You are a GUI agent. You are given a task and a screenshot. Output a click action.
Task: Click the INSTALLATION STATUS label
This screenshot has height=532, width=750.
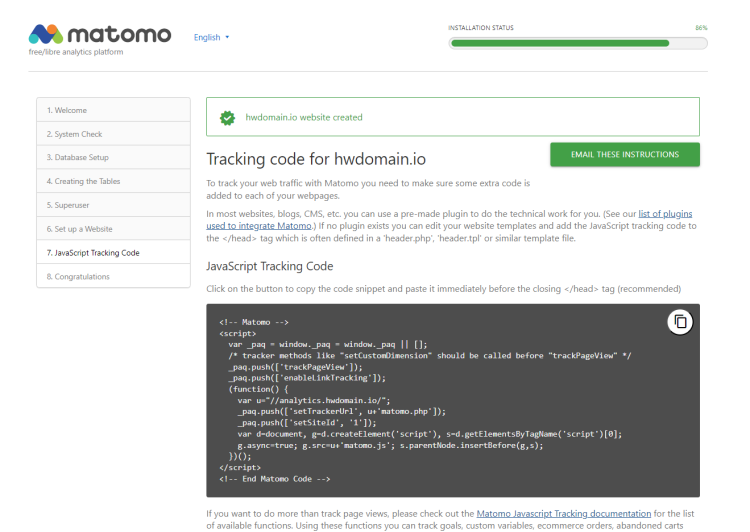481,28
